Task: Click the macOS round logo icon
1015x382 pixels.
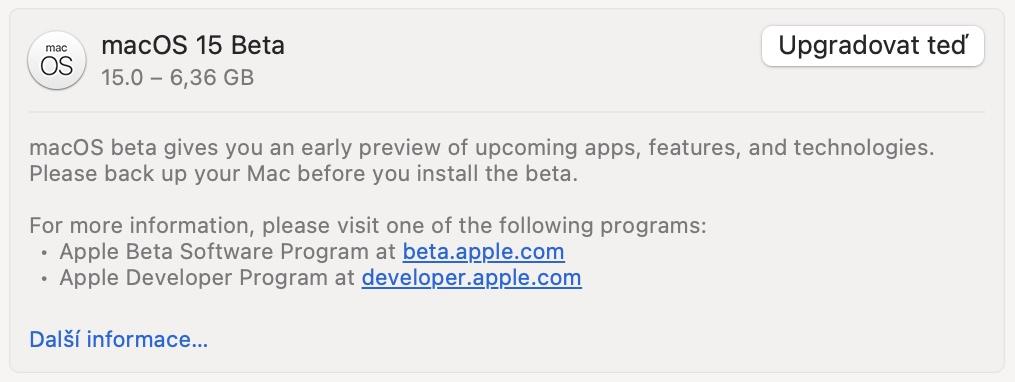Action: [57, 61]
